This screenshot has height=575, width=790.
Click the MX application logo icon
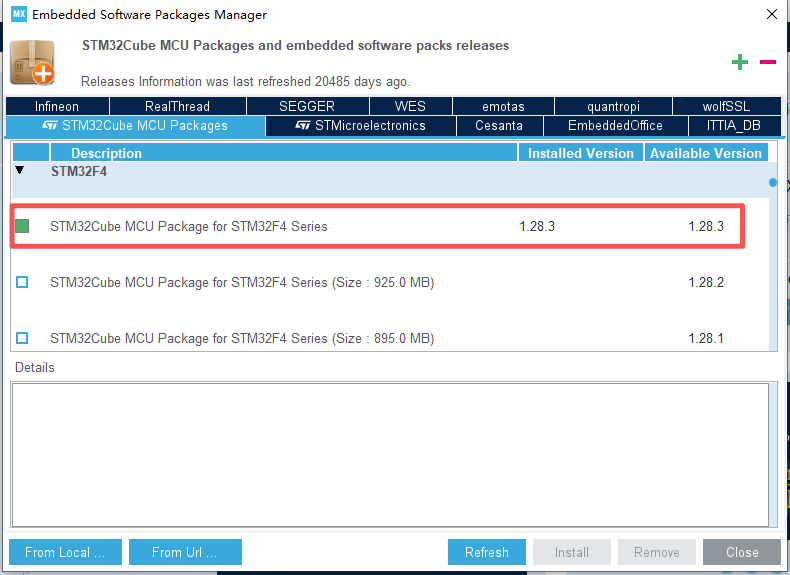17,15
